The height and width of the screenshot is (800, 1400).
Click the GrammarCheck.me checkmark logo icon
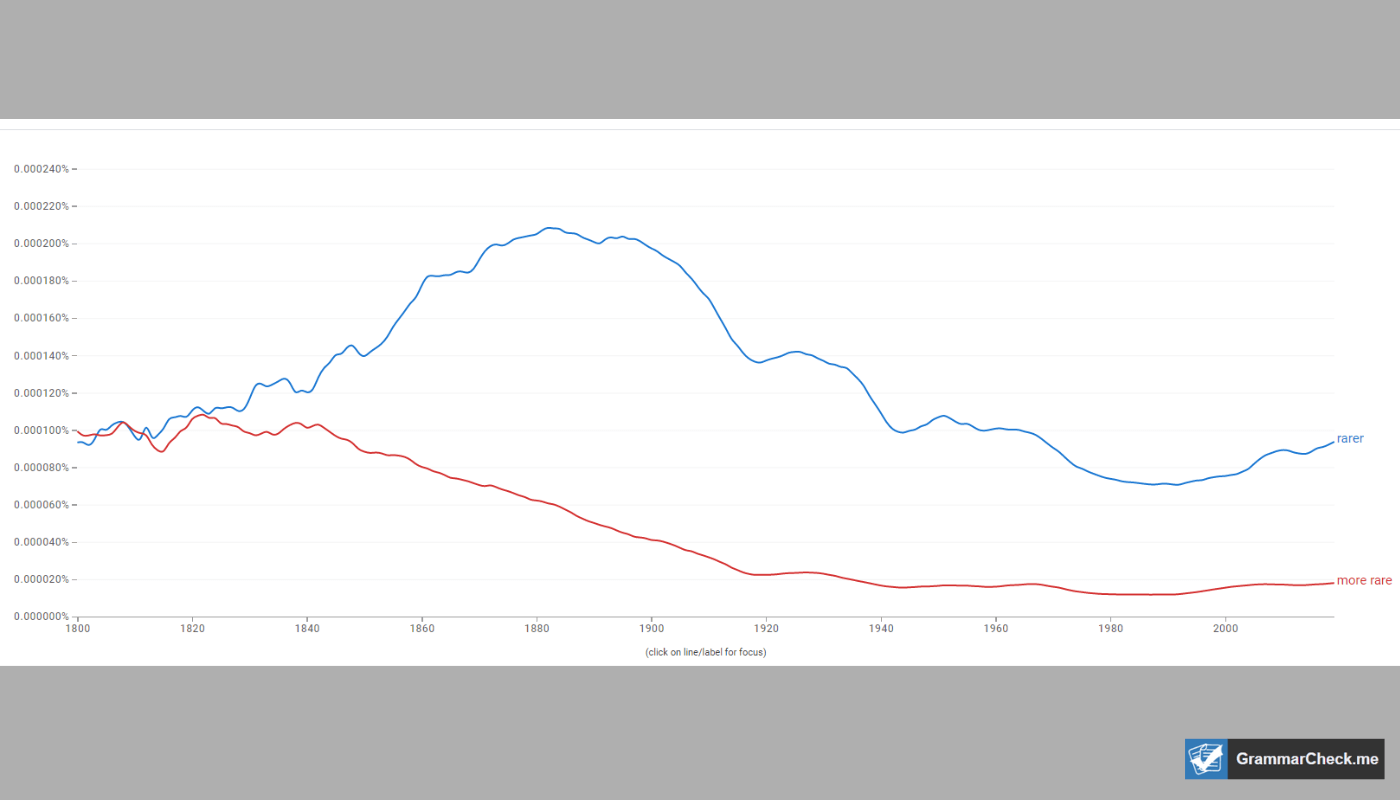[x=1206, y=759]
